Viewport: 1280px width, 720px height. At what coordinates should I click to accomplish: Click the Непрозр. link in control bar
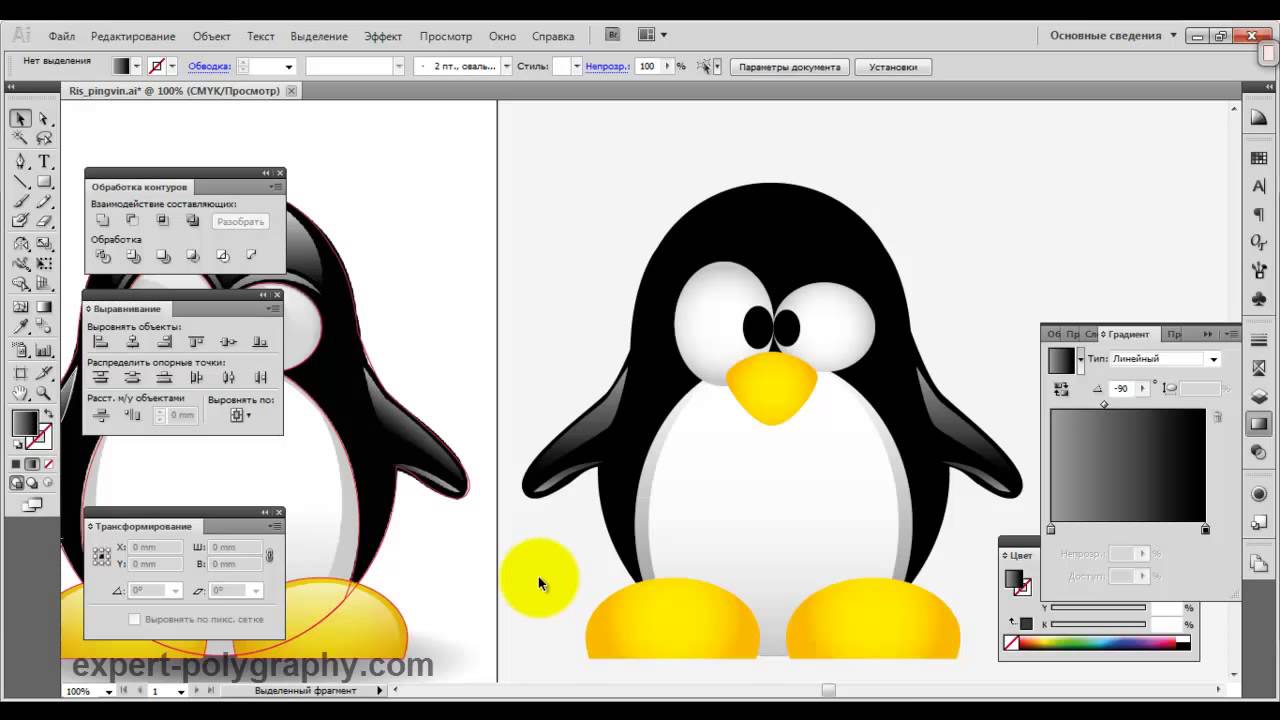pyautogui.click(x=607, y=66)
